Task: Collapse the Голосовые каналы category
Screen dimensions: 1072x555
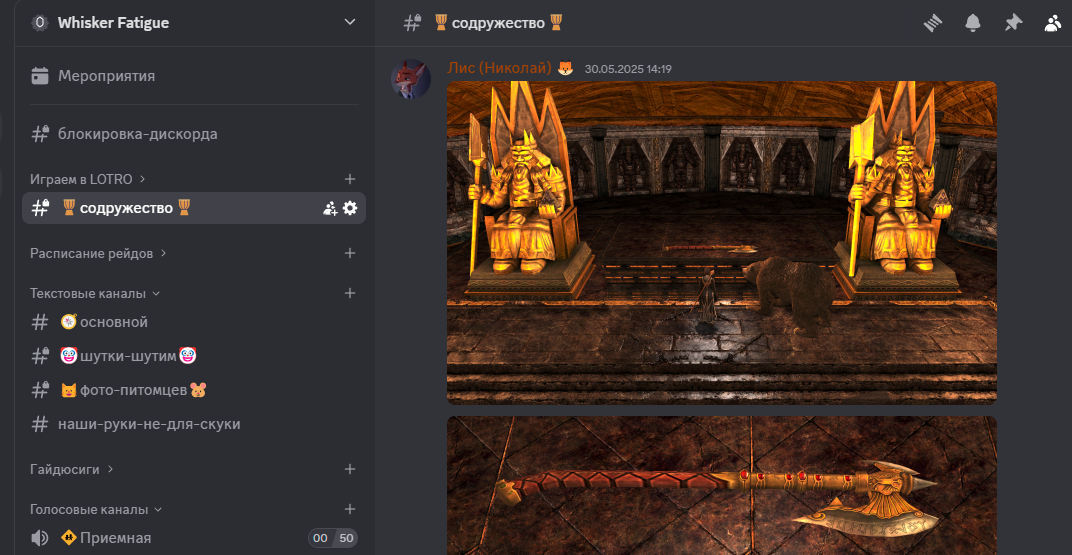Action: pyautogui.click(x=95, y=509)
